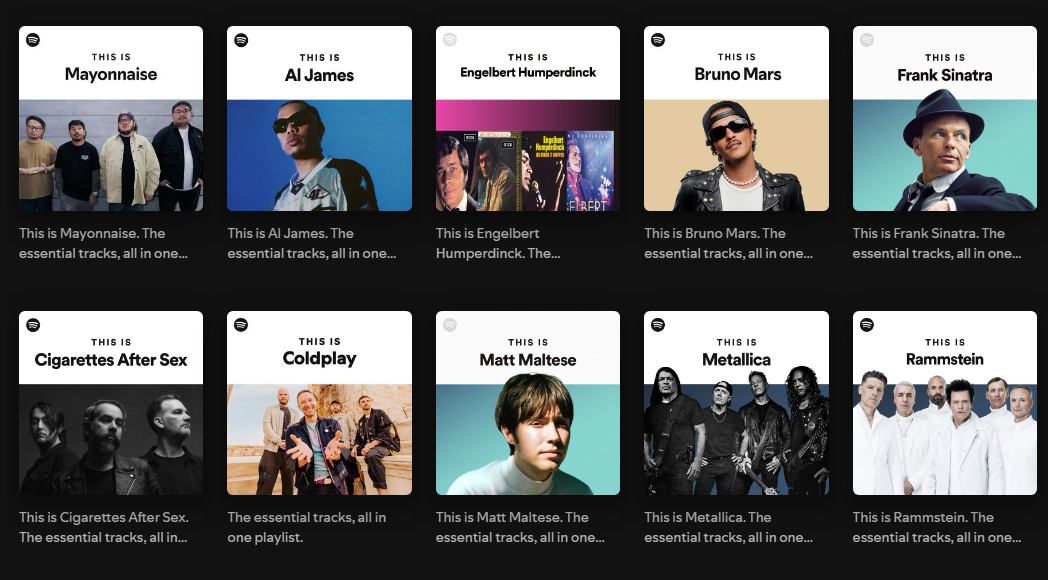Click 'This is Engelbert Humperdinck' description text
The height and width of the screenshot is (580, 1048).
(x=498, y=243)
